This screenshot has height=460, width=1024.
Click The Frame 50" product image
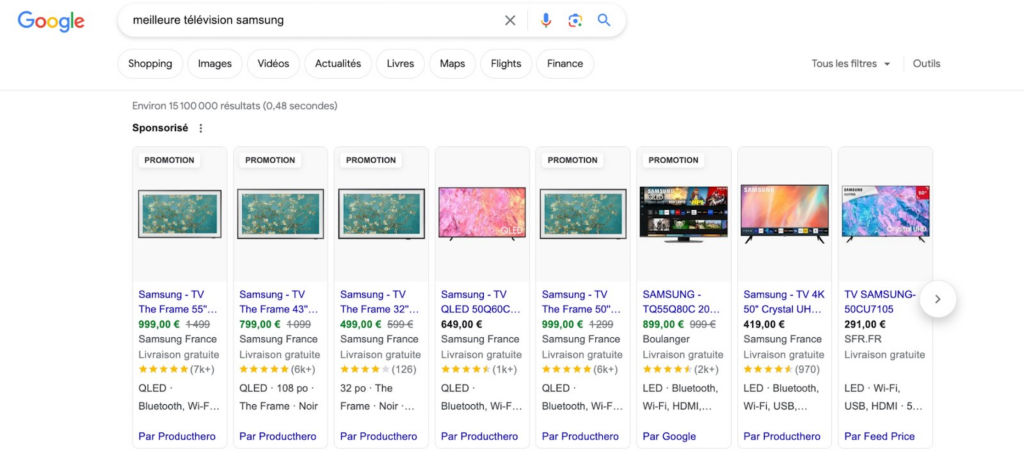point(583,214)
